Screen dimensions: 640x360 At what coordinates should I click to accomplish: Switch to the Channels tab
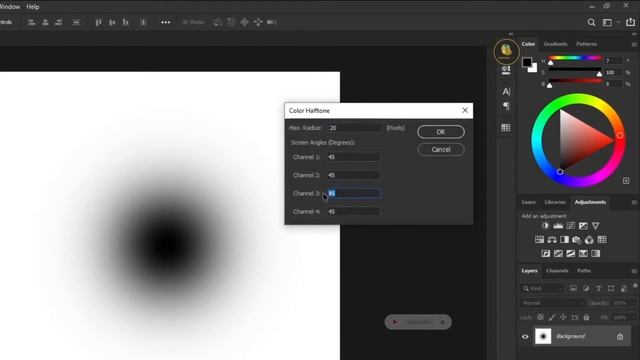[557, 271]
